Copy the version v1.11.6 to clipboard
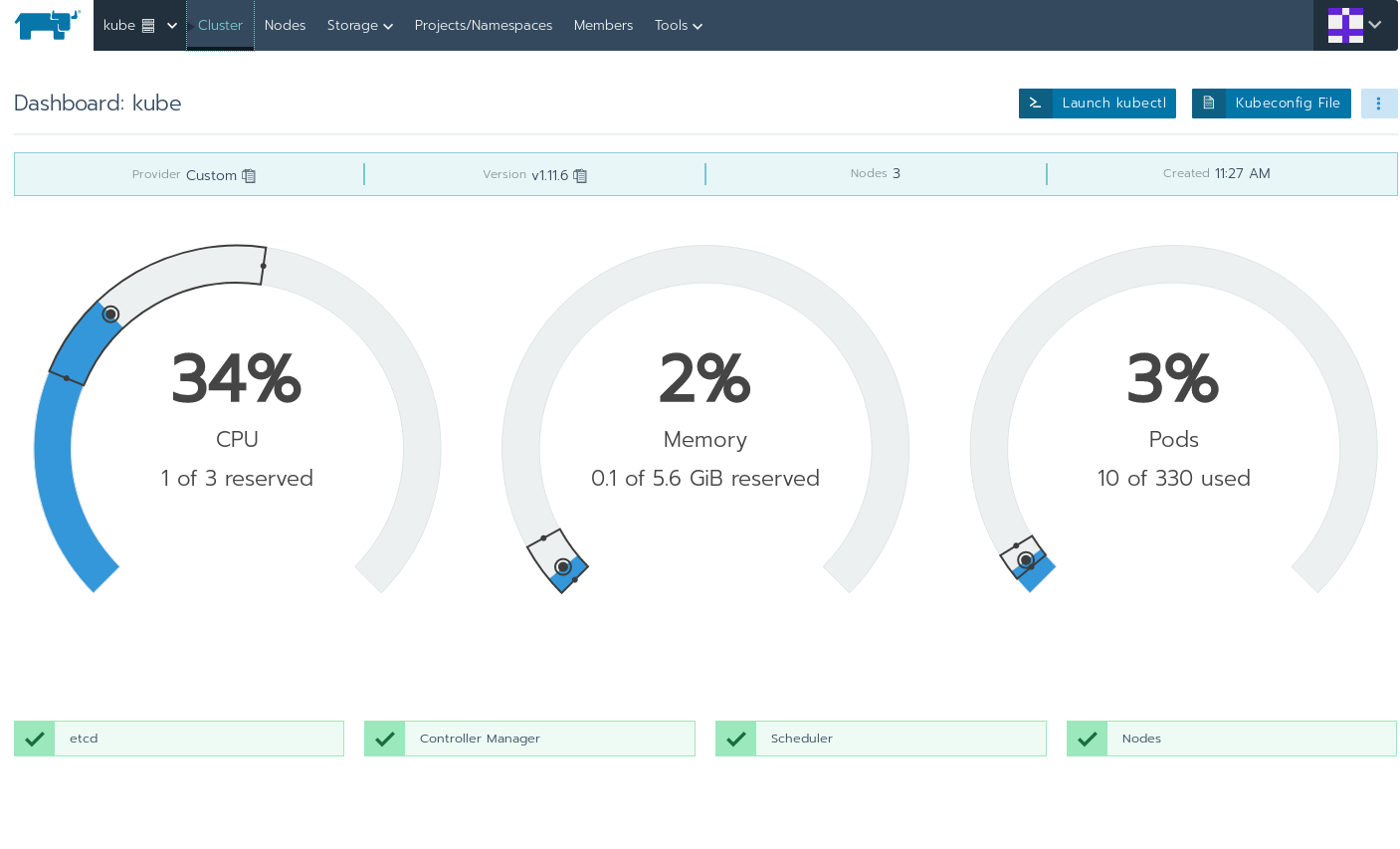 (580, 176)
